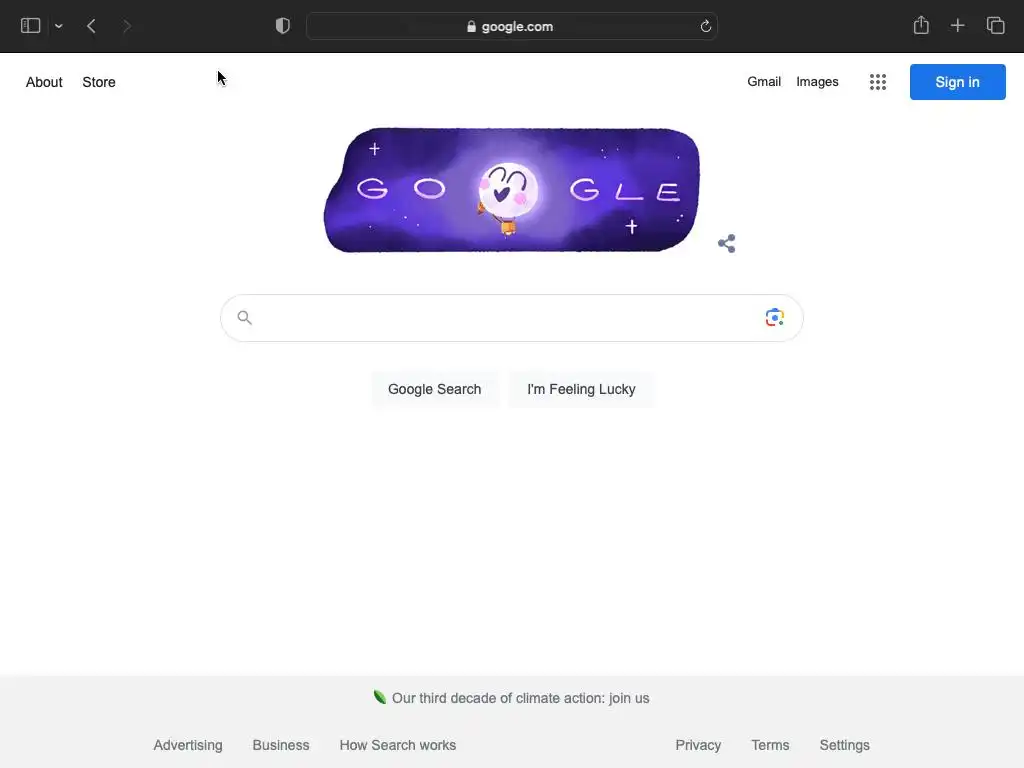1024x768 pixels.
Task: Show the tab overview
Action: [995, 25]
